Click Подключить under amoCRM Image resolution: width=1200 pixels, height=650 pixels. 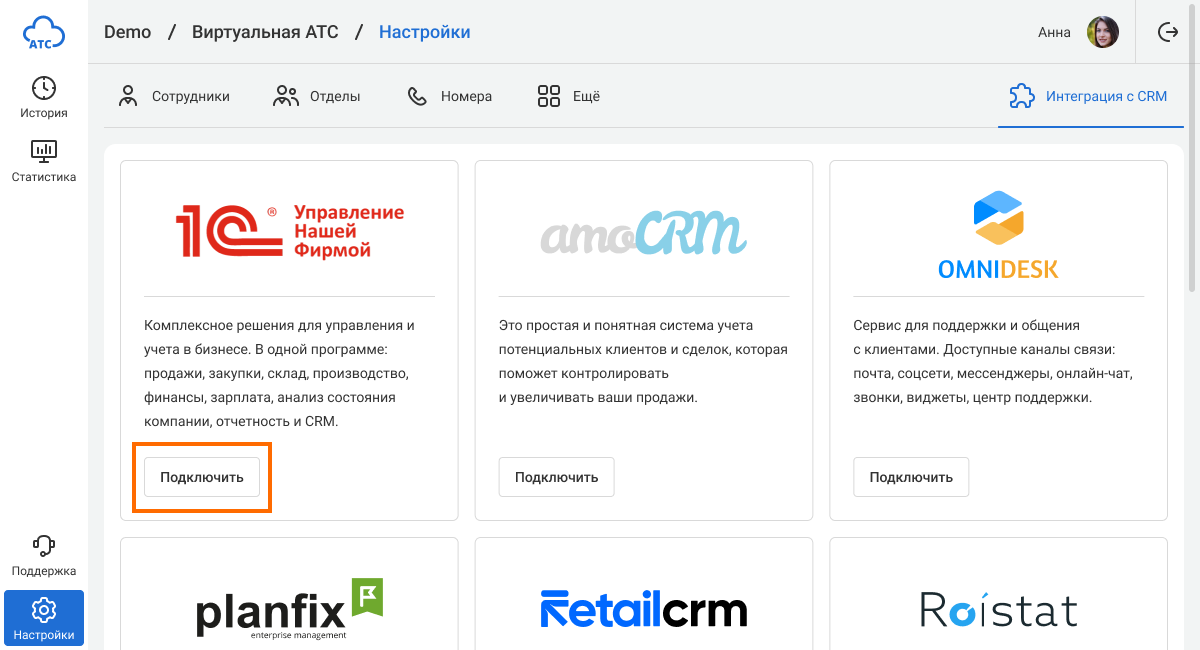click(556, 477)
